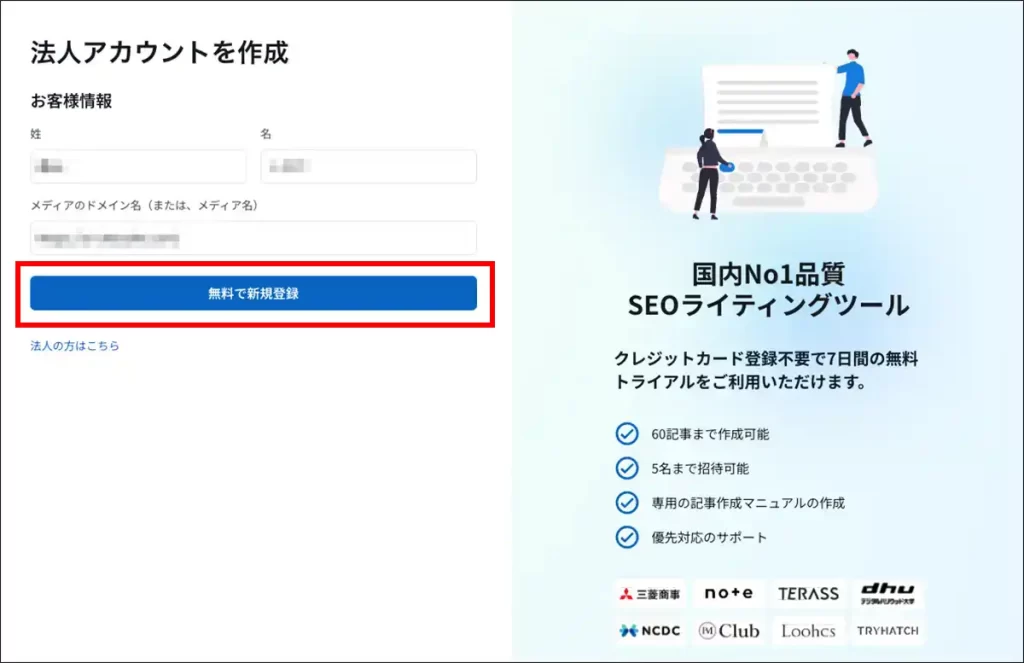
Task: Select the IM Club logo
Action: (x=728, y=631)
